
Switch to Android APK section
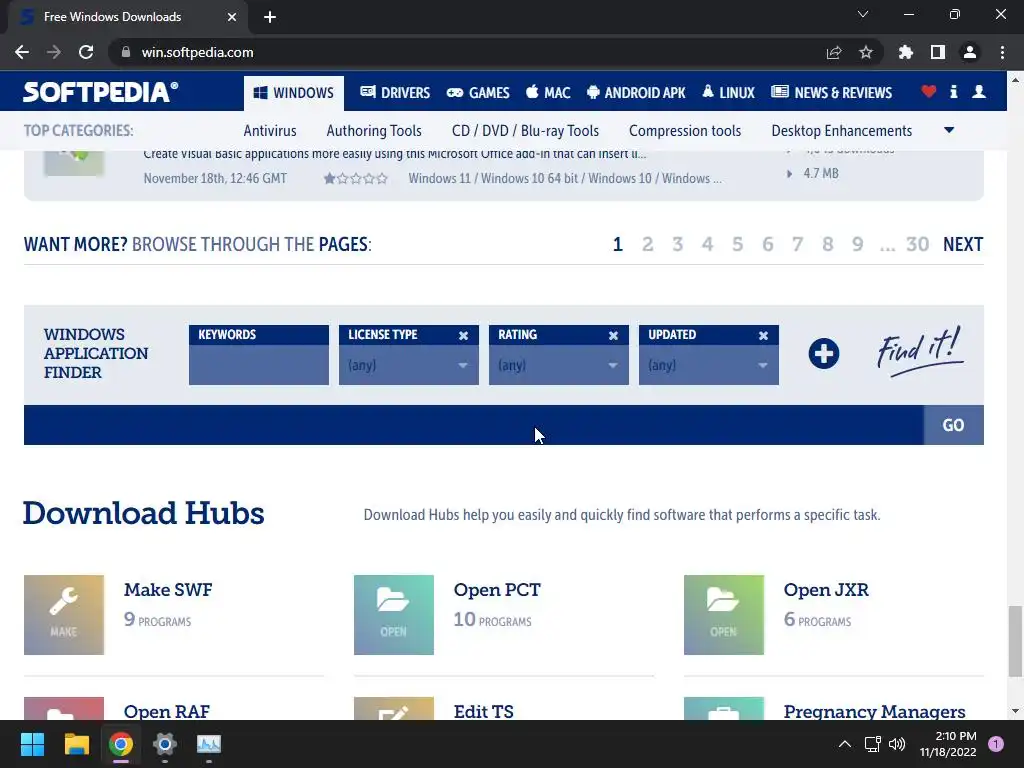(x=636, y=93)
